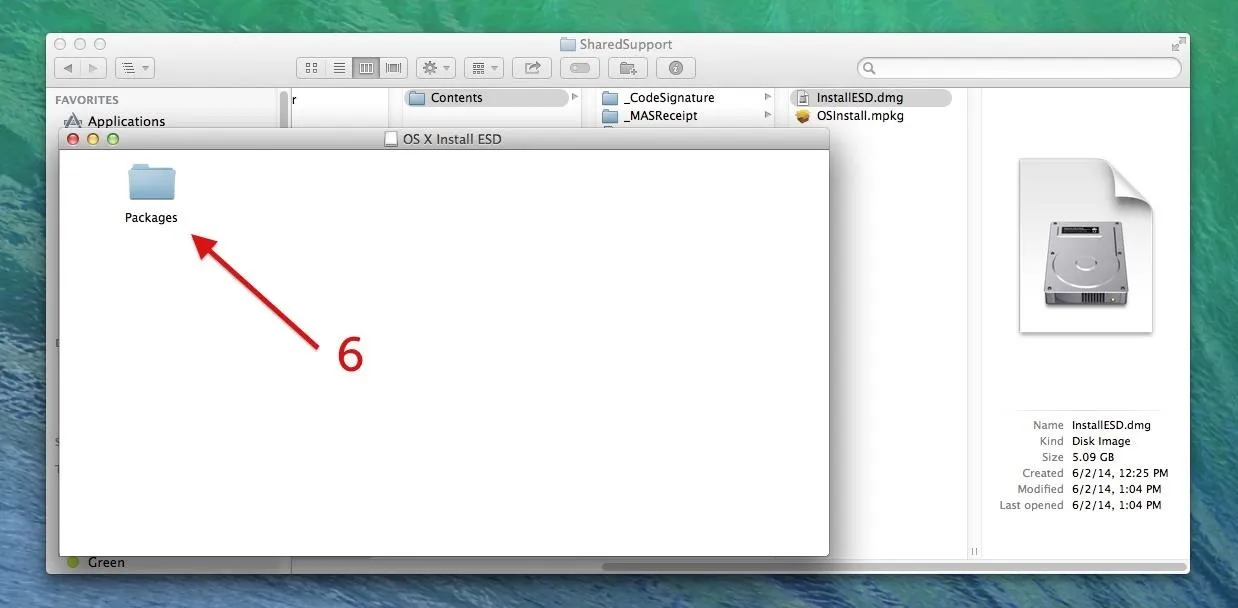Select column view in Finder toolbar
Screen dimensions: 1238x608
tap(366, 68)
